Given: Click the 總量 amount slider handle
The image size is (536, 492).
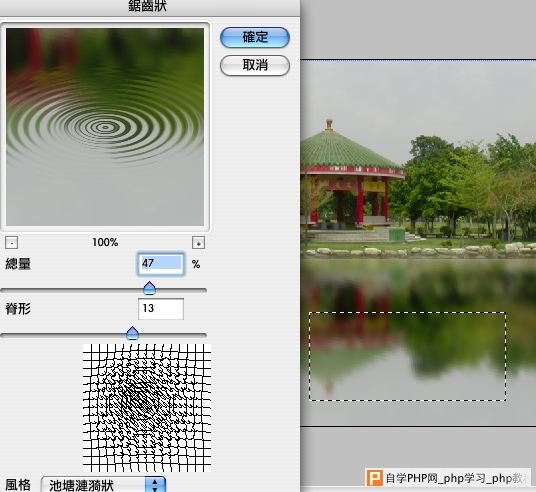Looking at the screenshot, I should 149,288.
